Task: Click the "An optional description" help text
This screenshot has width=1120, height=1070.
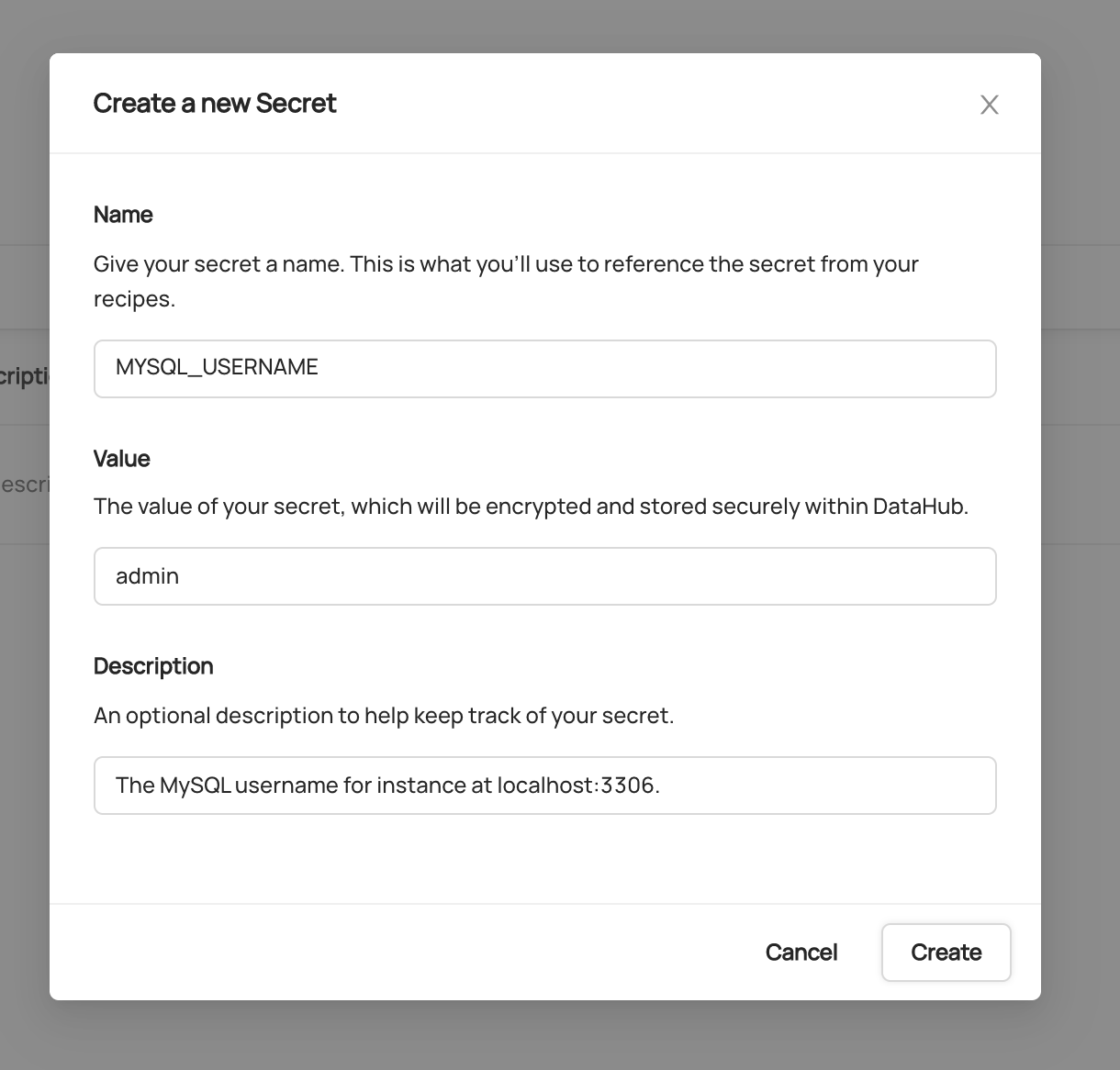Action: coord(384,716)
